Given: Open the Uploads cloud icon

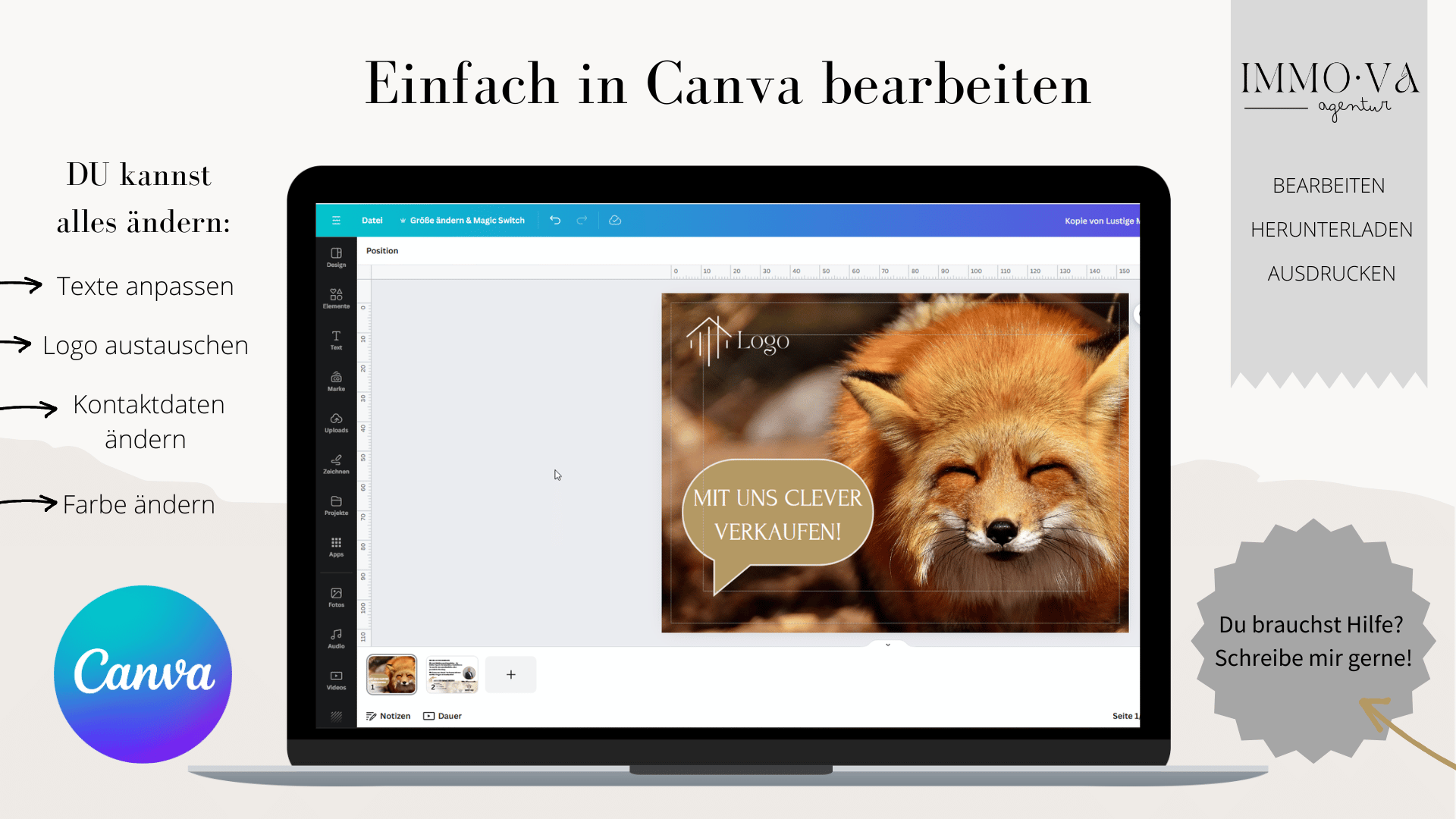Looking at the screenshot, I should (x=336, y=422).
